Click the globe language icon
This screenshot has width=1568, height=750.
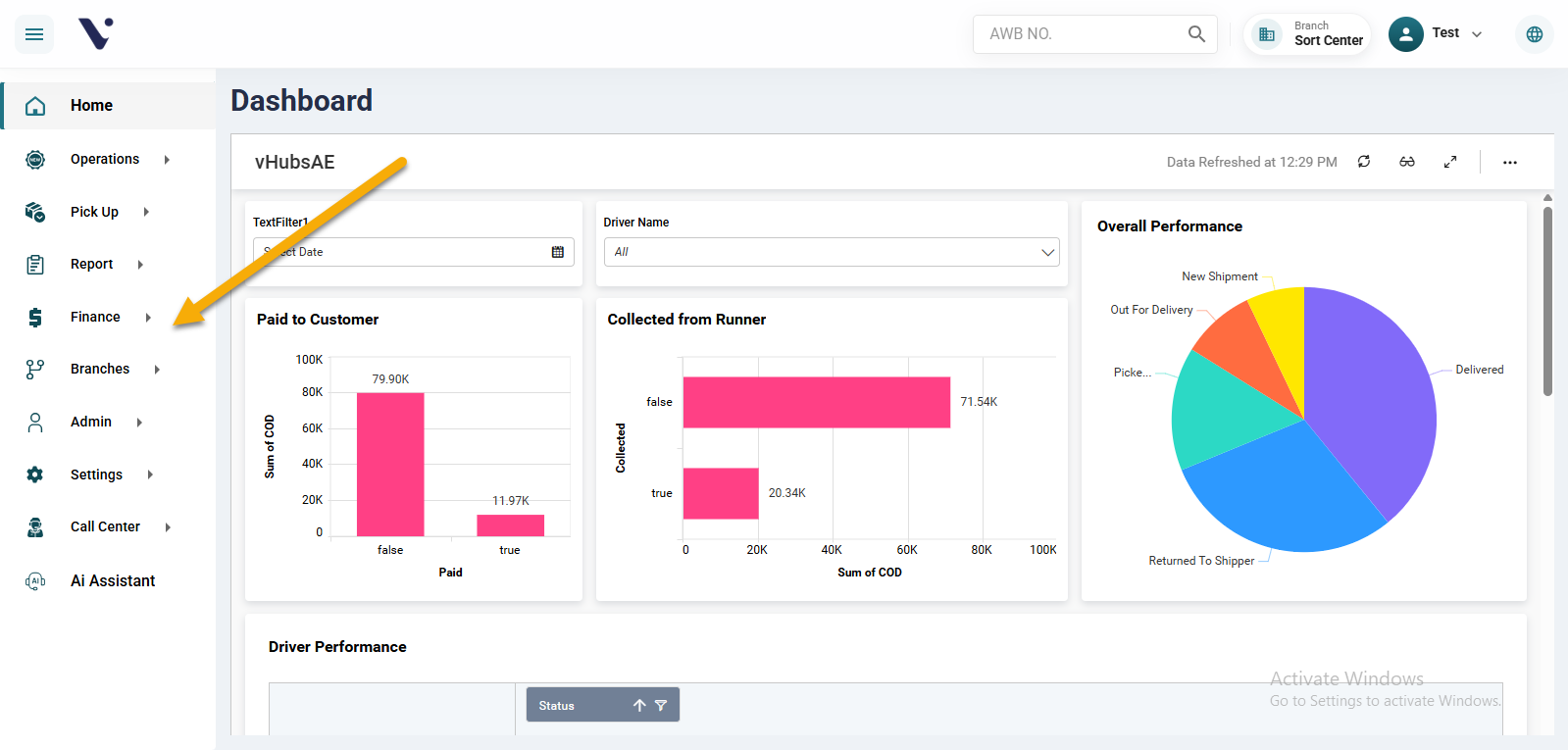[1534, 34]
